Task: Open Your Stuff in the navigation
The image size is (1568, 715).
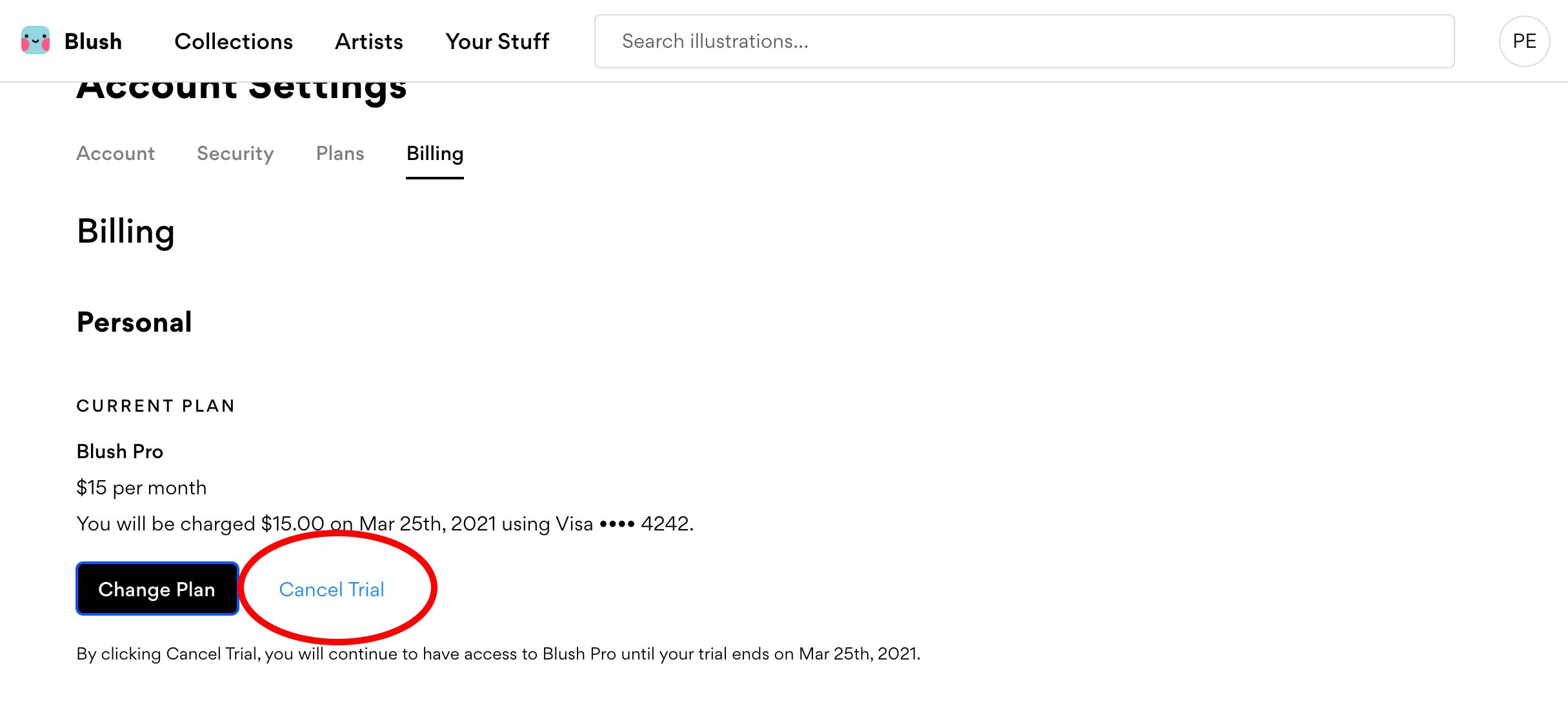Action: click(x=497, y=41)
